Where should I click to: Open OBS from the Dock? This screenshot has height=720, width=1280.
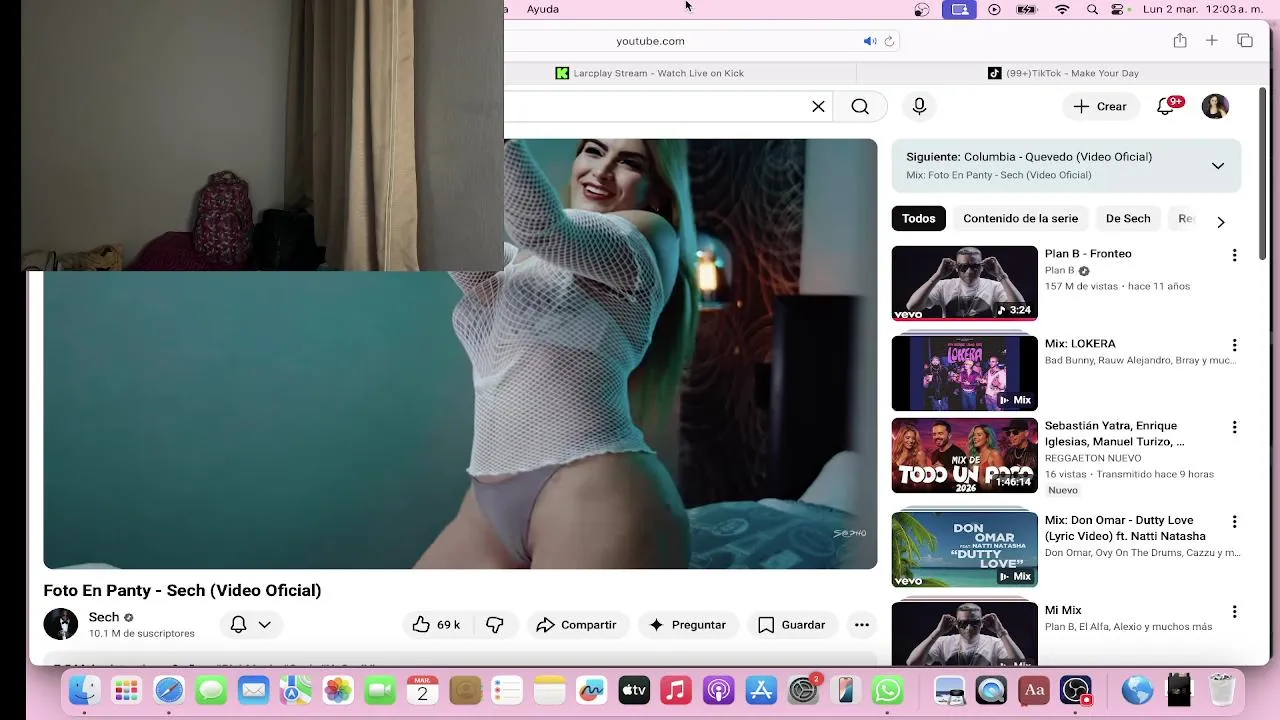pyautogui.click(x=1076, y=690)
